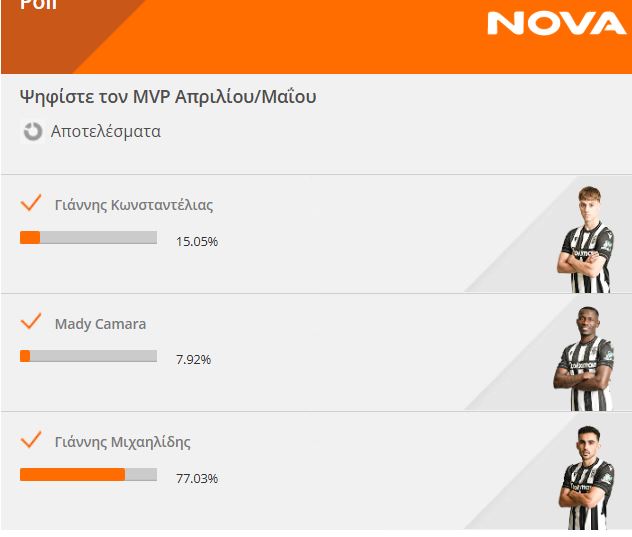Select the Mady Camara name label
Viewport: 632px width, 537px height.
coord(100,324)
